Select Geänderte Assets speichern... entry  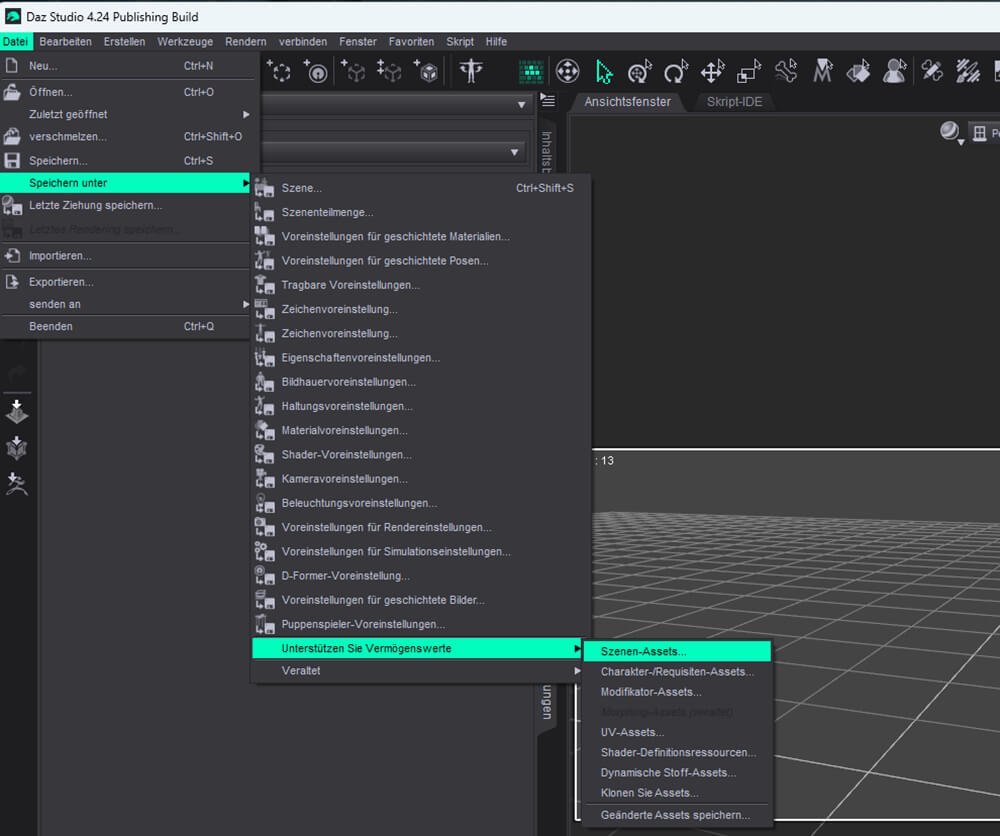tap(677, 815)
